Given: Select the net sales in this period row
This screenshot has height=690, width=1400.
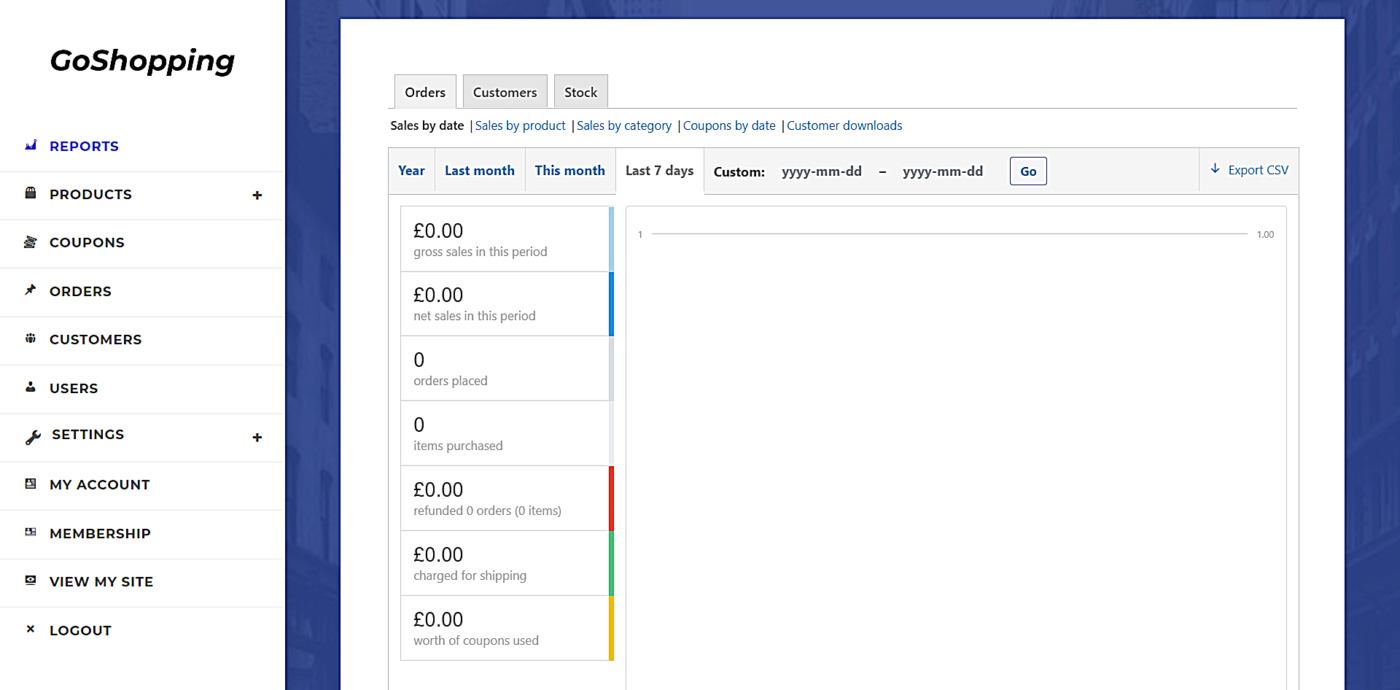Looking at the screenshot, I should (x=507, y=304).
